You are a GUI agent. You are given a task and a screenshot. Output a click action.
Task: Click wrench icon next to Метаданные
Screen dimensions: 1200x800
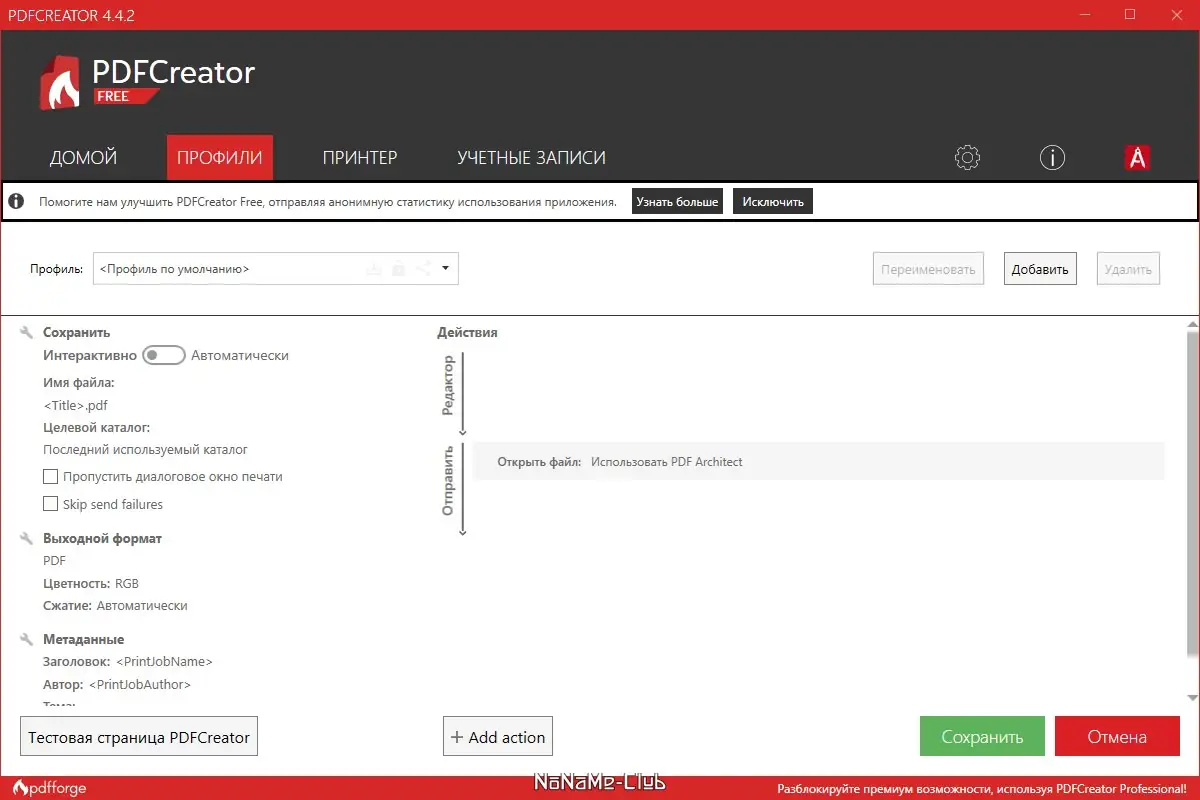pos(27,639)
